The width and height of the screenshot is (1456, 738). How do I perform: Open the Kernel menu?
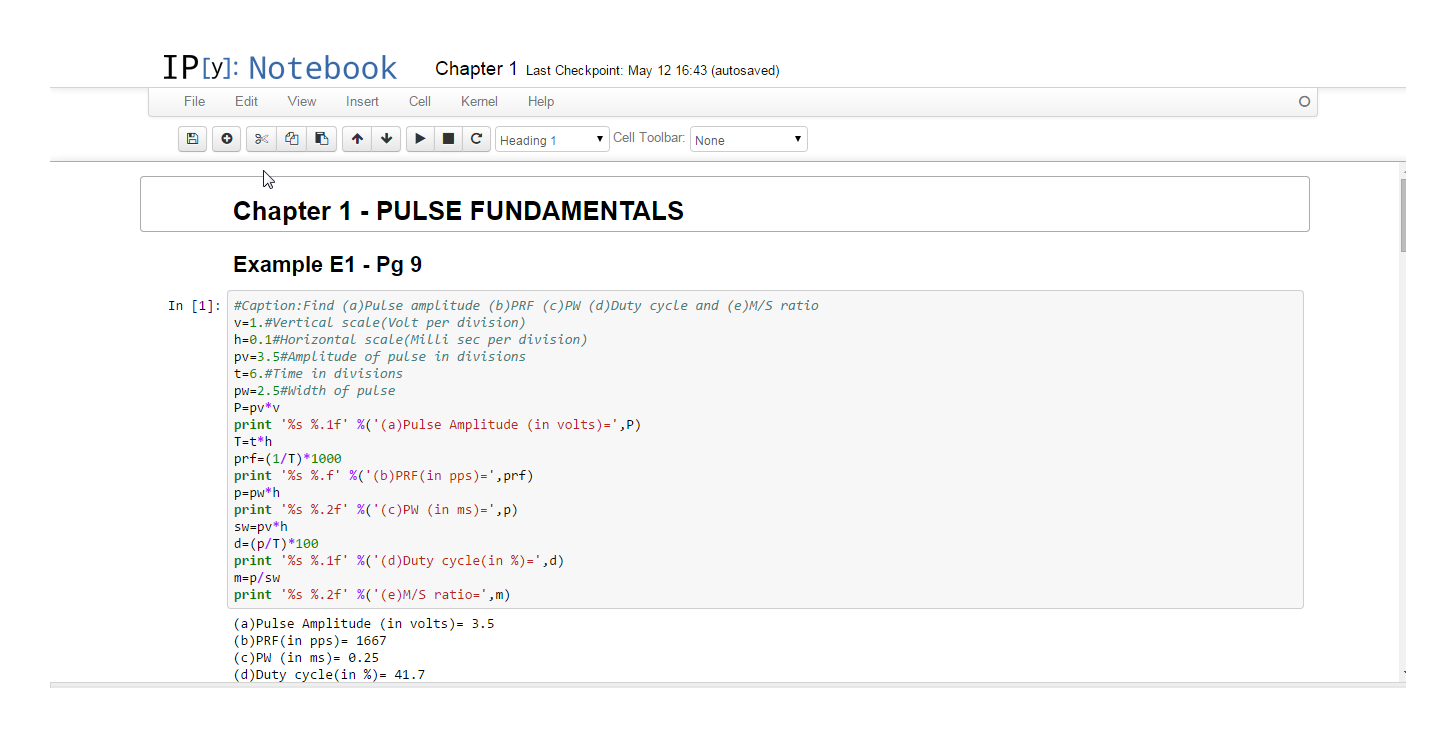click(479, 101)
